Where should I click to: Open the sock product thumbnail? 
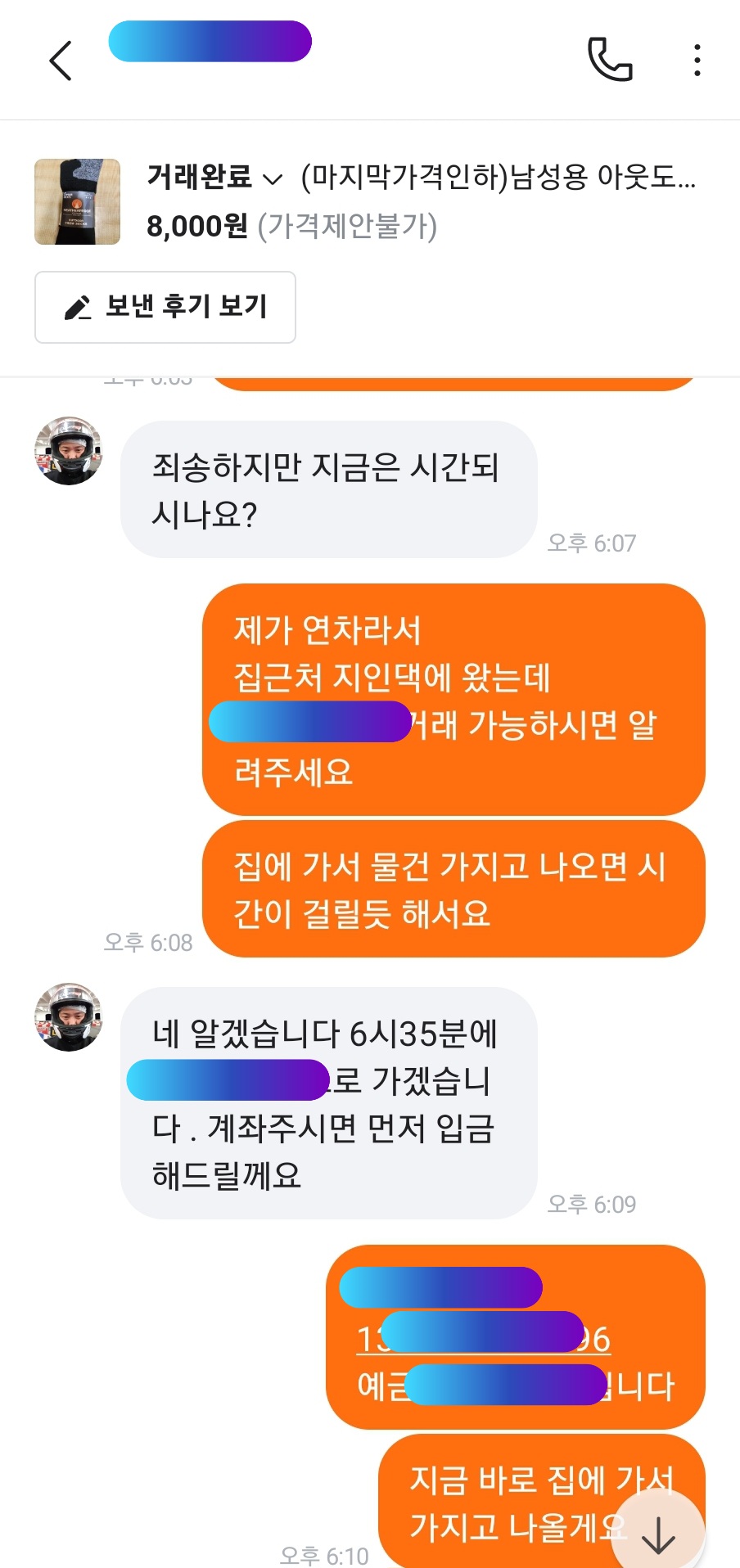point(77,201)
